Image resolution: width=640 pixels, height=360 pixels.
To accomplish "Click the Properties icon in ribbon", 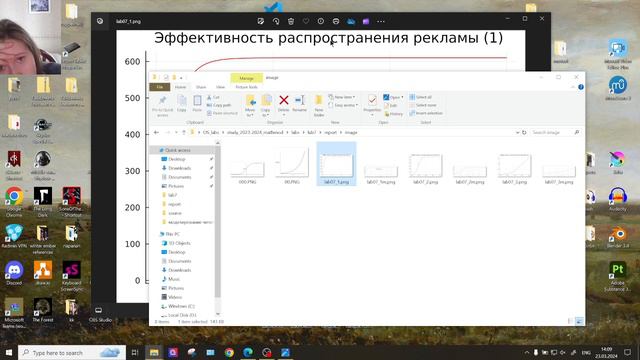I will (372, 104).
